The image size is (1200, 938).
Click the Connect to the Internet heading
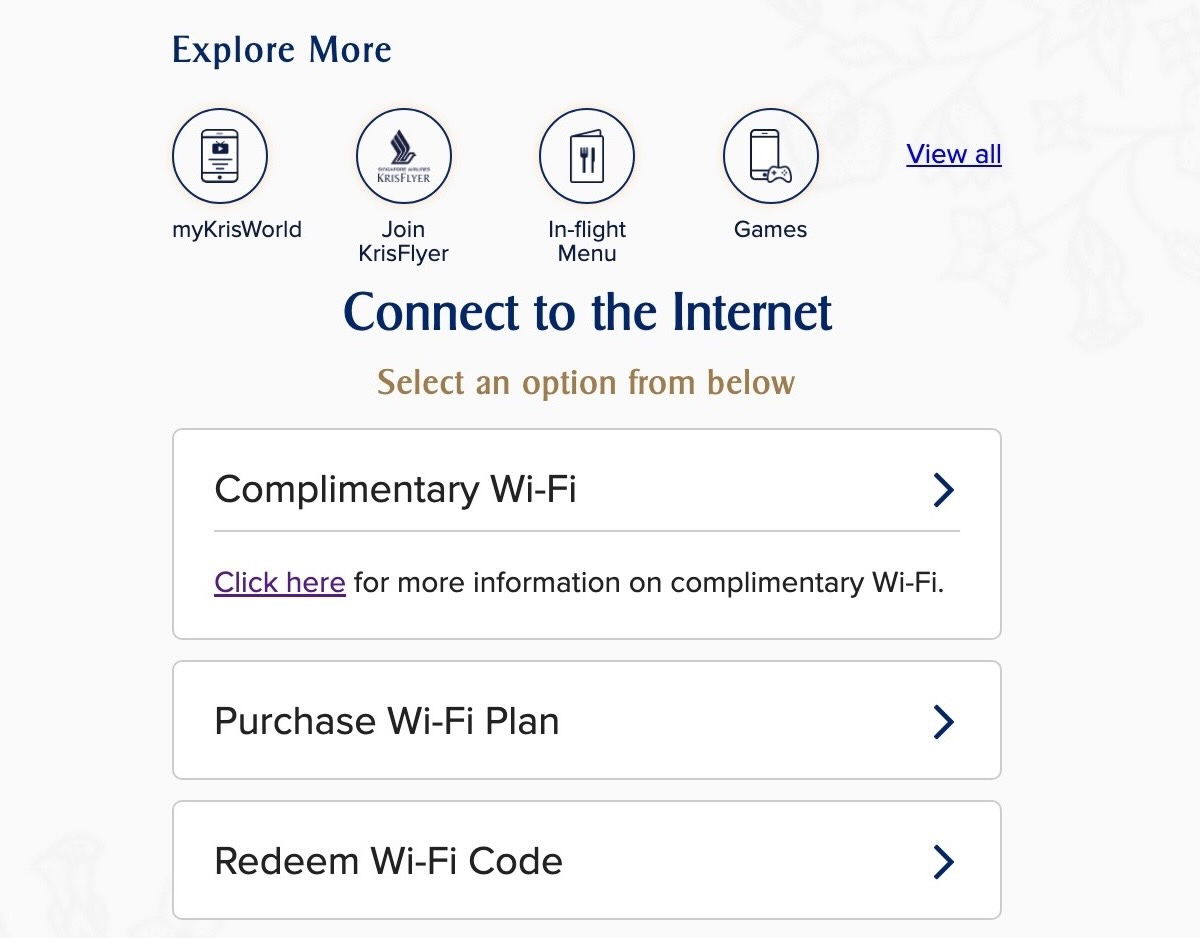tap(587, 311)
